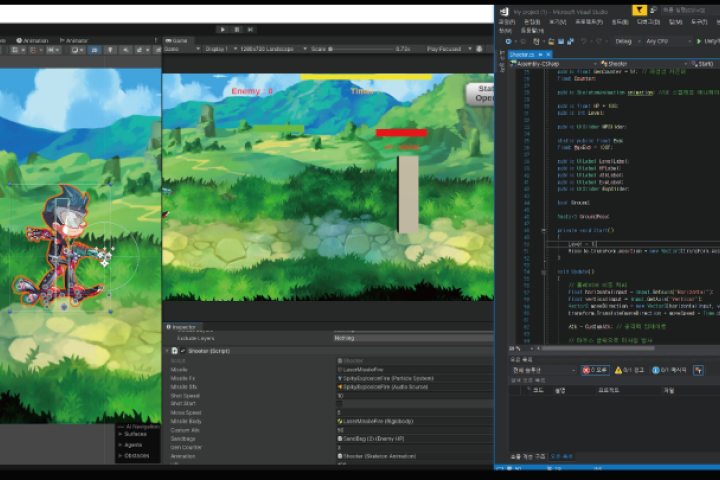Click the navigate back icon in Visual Studio

point(508,41)
